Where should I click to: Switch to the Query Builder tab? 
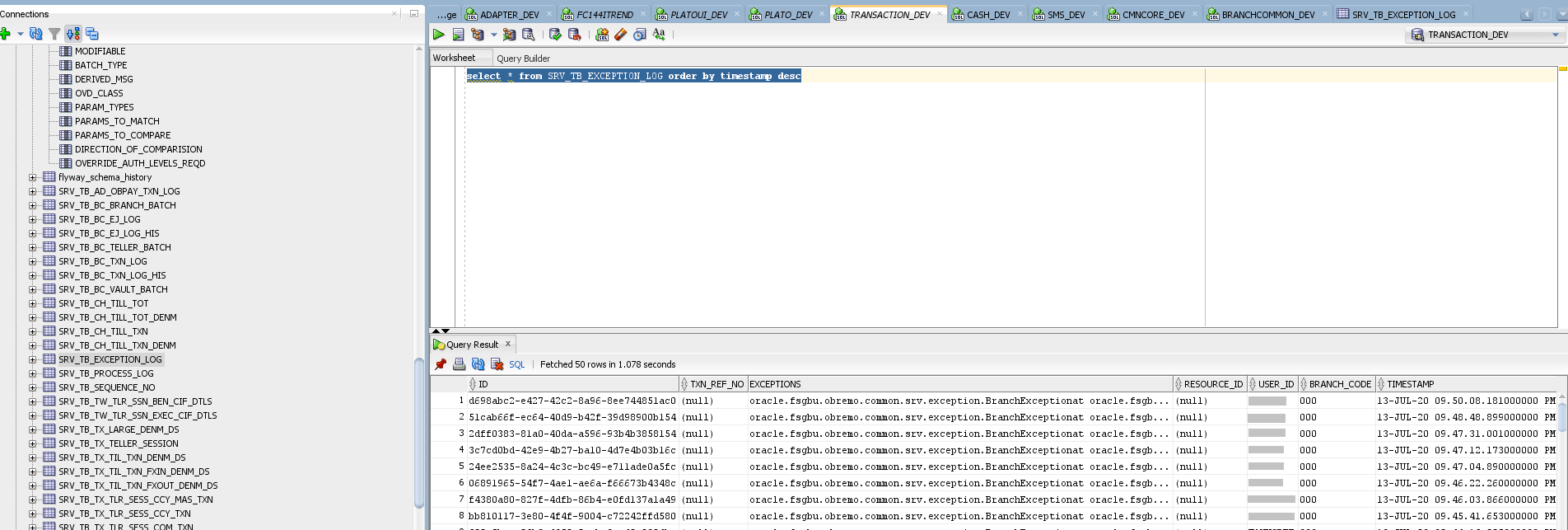523,59
